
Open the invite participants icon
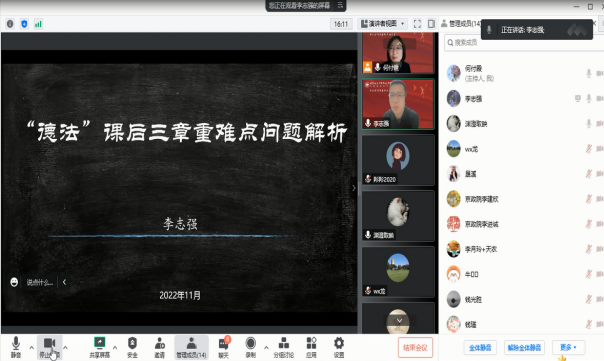(x=159, y=347)
